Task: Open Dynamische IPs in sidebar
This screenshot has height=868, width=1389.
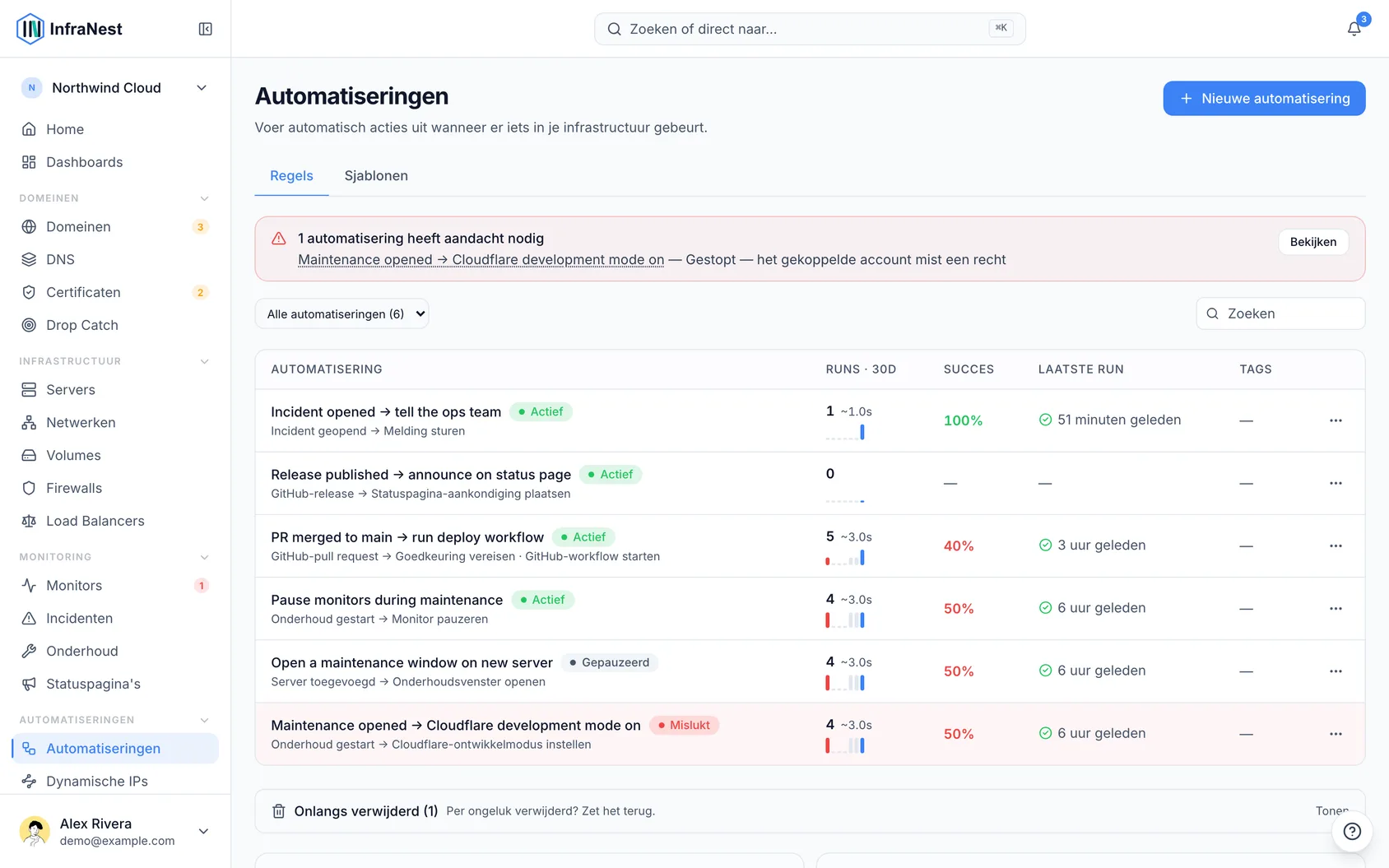Action: [115, 781]
